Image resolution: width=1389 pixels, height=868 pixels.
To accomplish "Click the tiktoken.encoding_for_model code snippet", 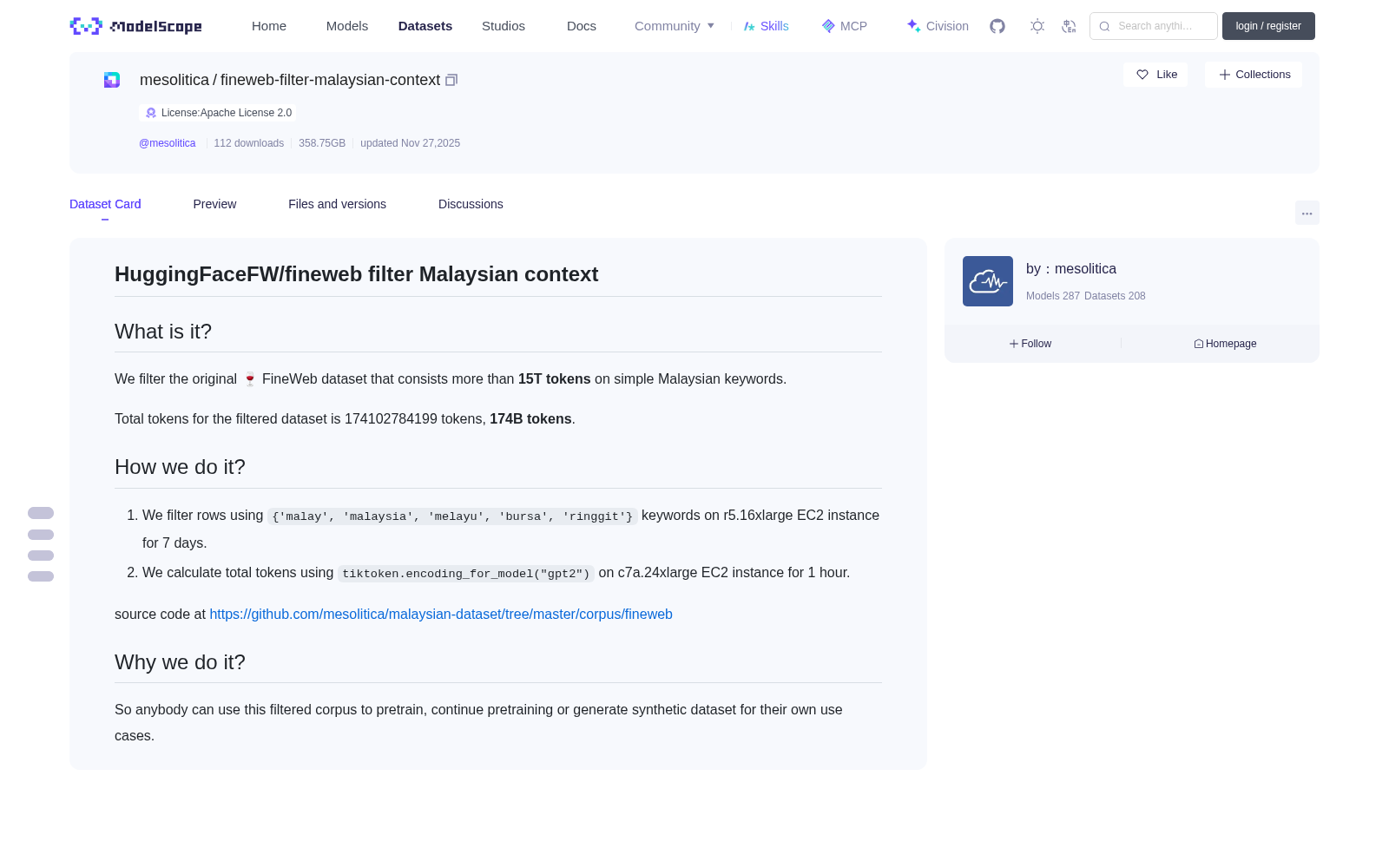I will tap(466, 574).
